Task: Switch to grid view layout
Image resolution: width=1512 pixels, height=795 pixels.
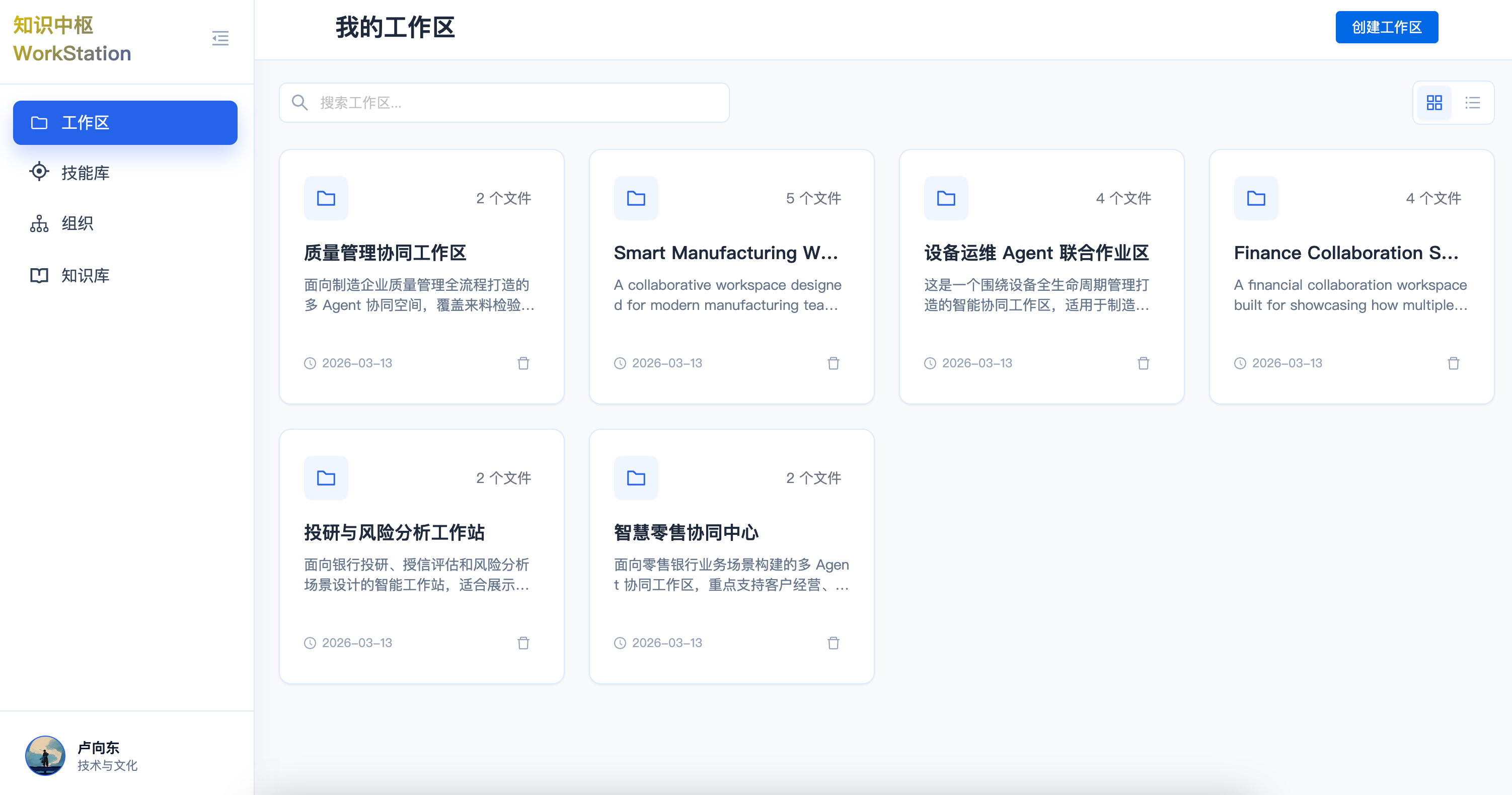Action: (1434, 103)
